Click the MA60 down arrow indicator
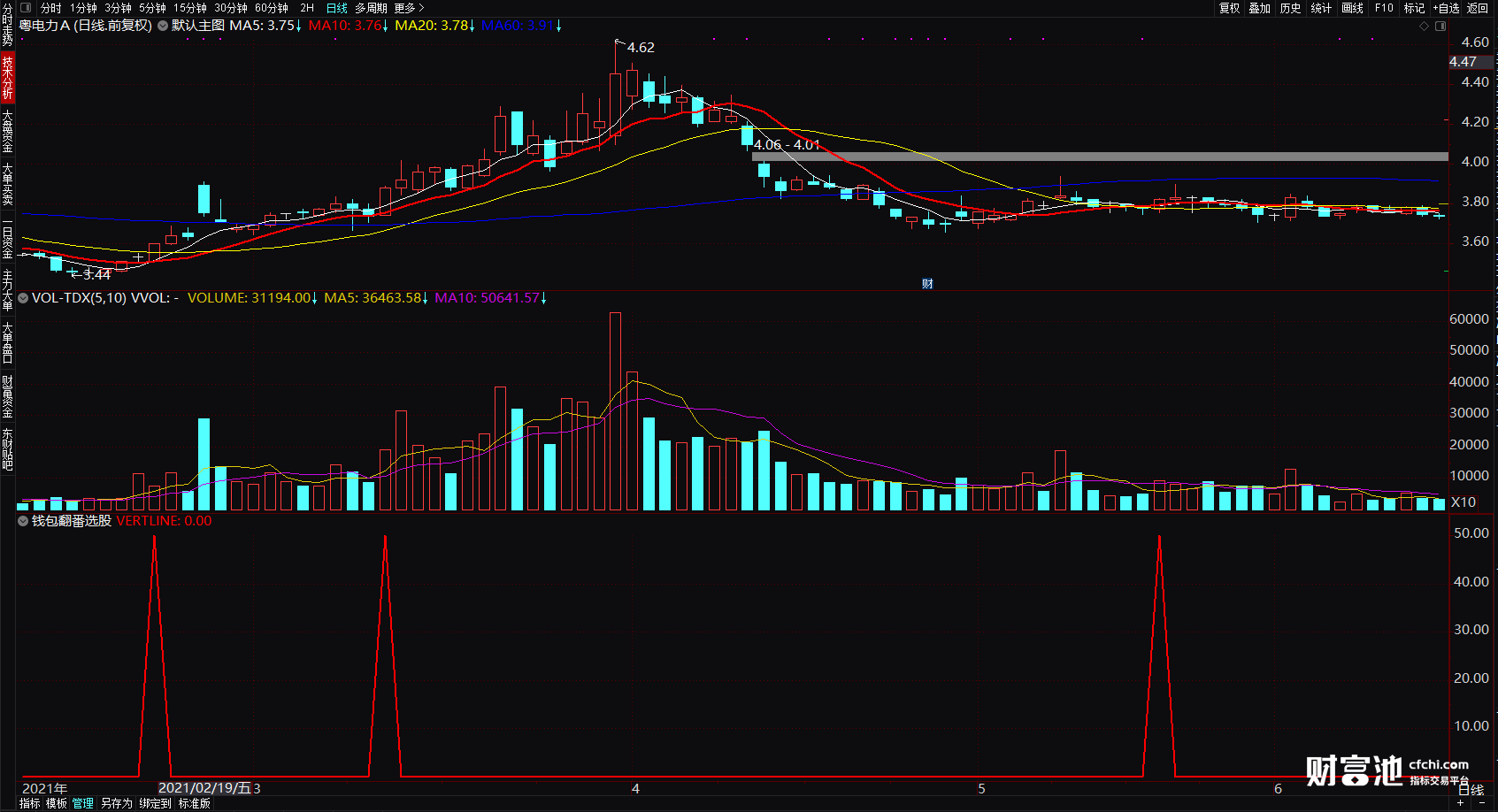This screenshot has width=1498, height=812. pyautogui.click(x=558, y=26)
